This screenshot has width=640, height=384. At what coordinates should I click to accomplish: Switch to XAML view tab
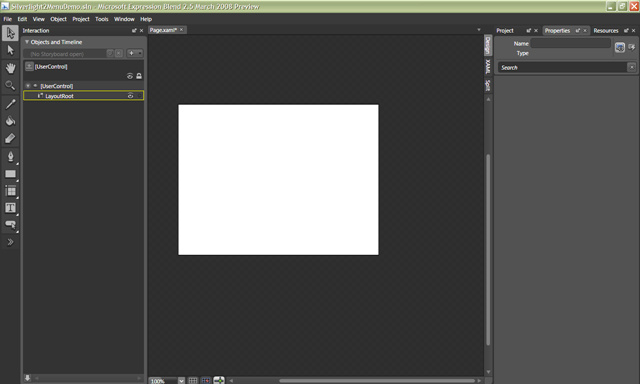pos(488,66)
